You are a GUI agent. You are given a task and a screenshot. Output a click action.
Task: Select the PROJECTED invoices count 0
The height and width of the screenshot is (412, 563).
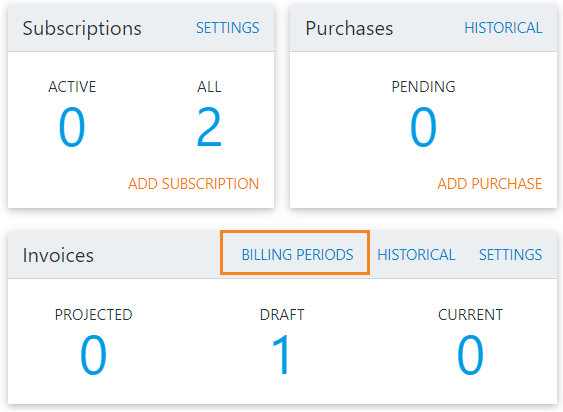click(x=93, y=355)
